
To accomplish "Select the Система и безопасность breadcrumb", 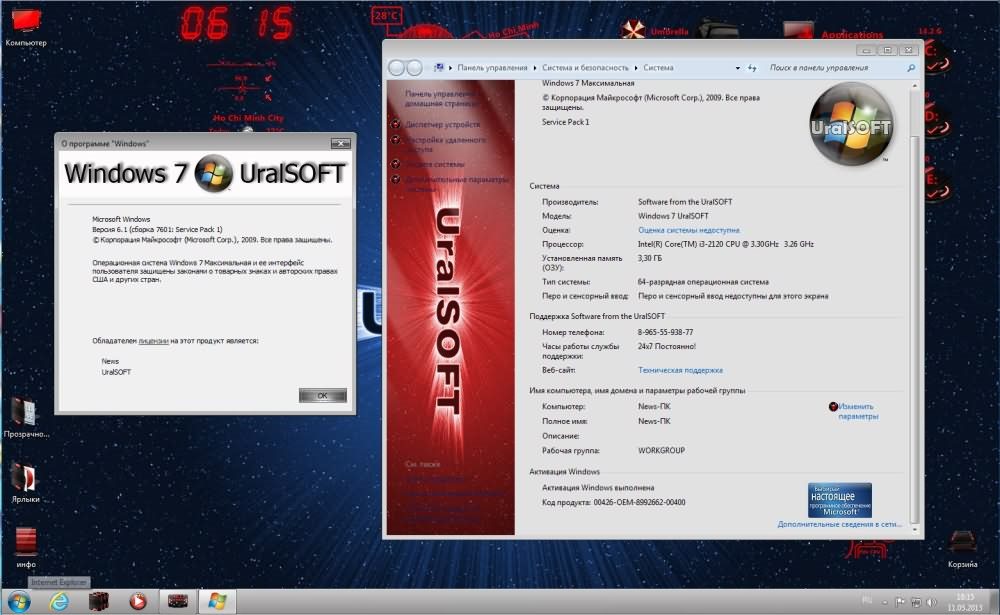I will point(586,68).
